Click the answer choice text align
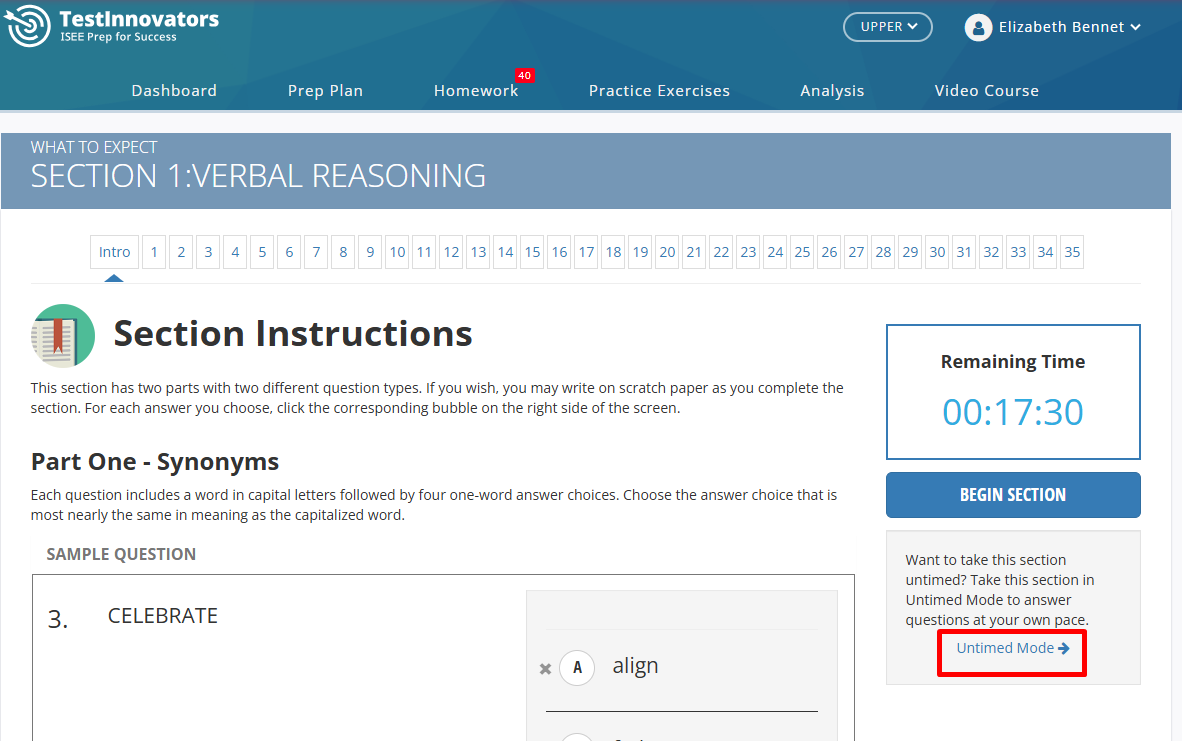Screen dimensions: 1182x741 635,666
